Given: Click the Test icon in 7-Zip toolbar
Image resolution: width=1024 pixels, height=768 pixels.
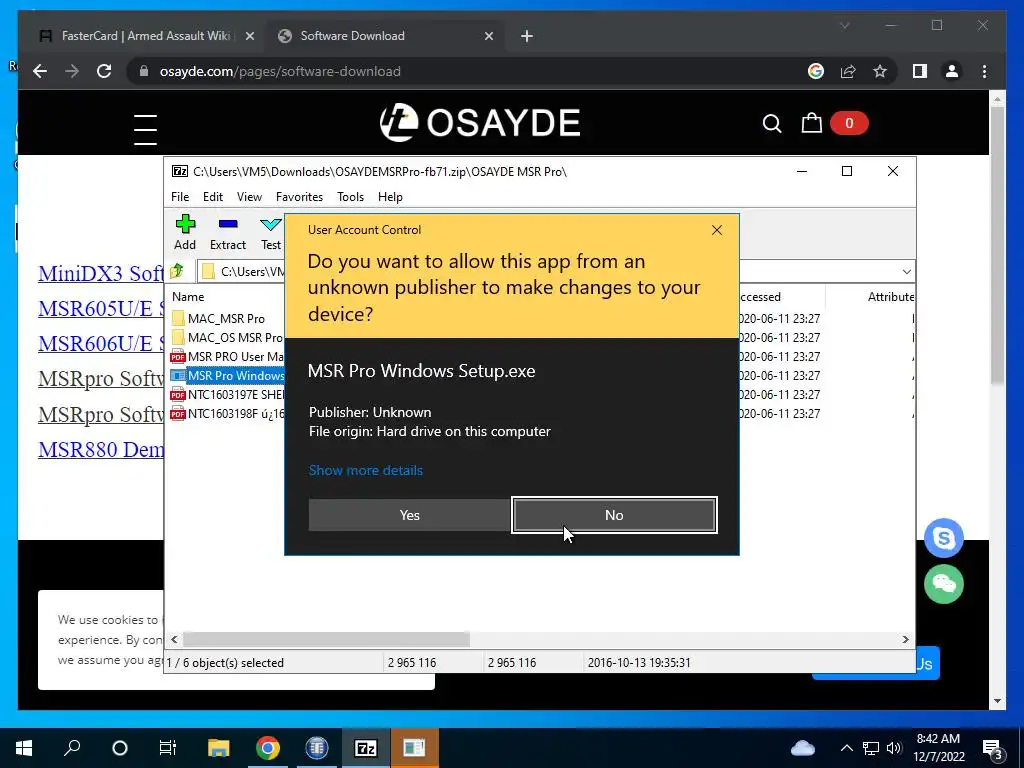Looking at the screenshot, I should click(270, 232).
